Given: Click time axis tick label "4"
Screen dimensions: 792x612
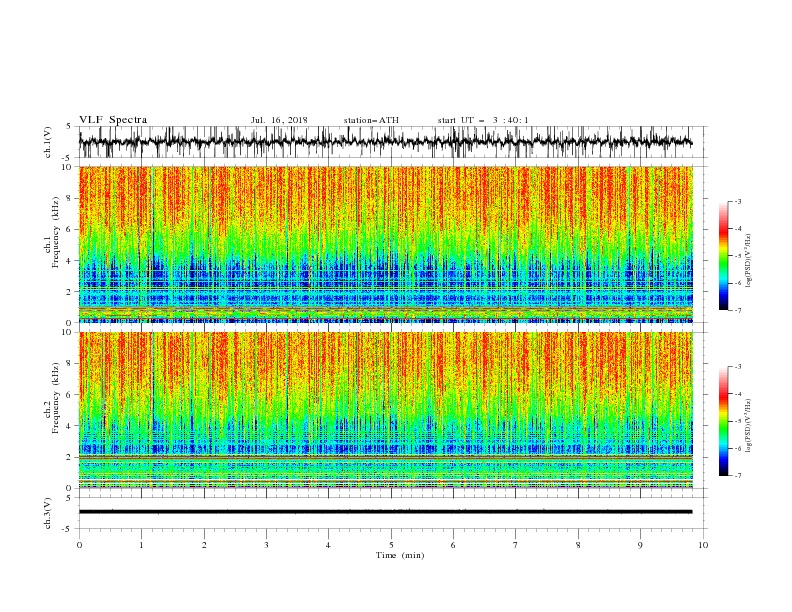Looking at the screenshot, I should click(x=328, y=545).
